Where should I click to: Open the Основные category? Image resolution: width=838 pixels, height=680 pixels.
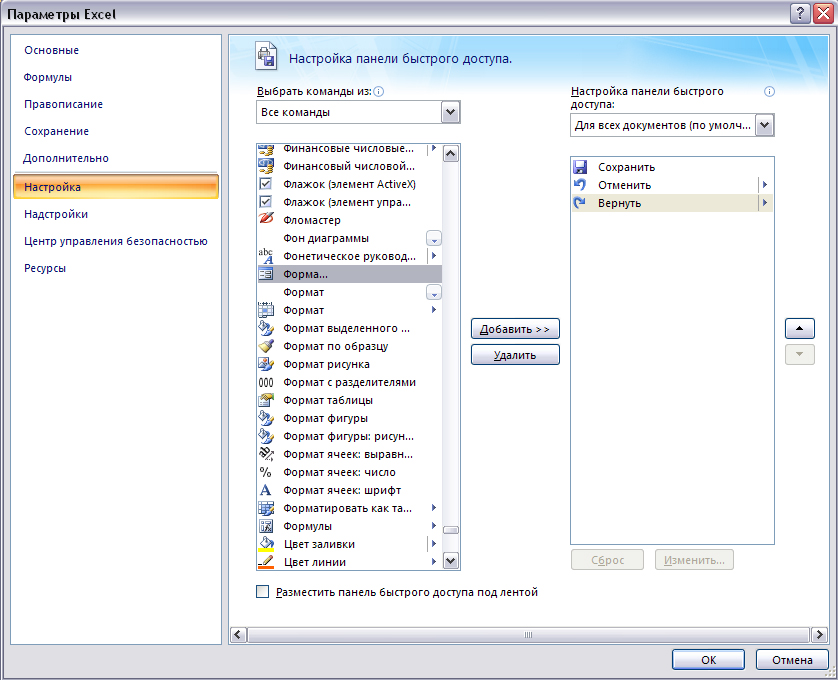[x=51, y=50]
